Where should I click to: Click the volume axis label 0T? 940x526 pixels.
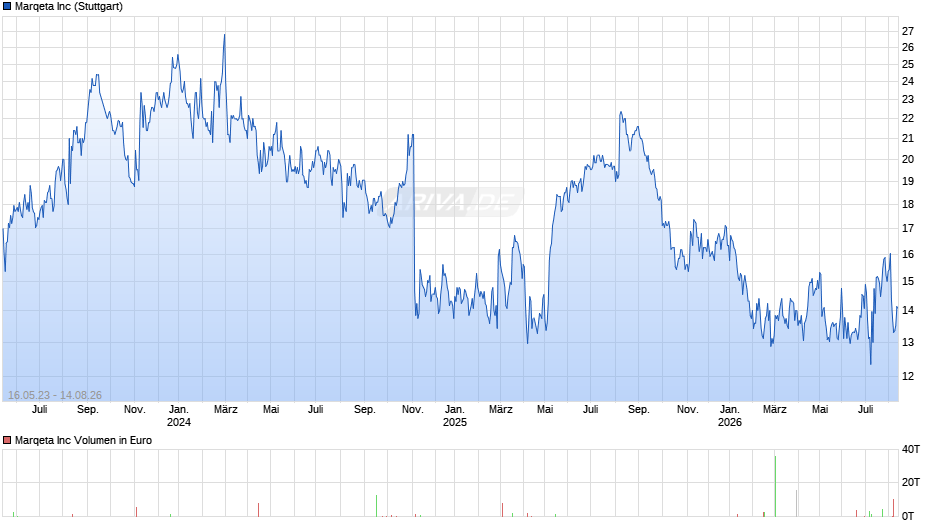[x=908, y=516]
